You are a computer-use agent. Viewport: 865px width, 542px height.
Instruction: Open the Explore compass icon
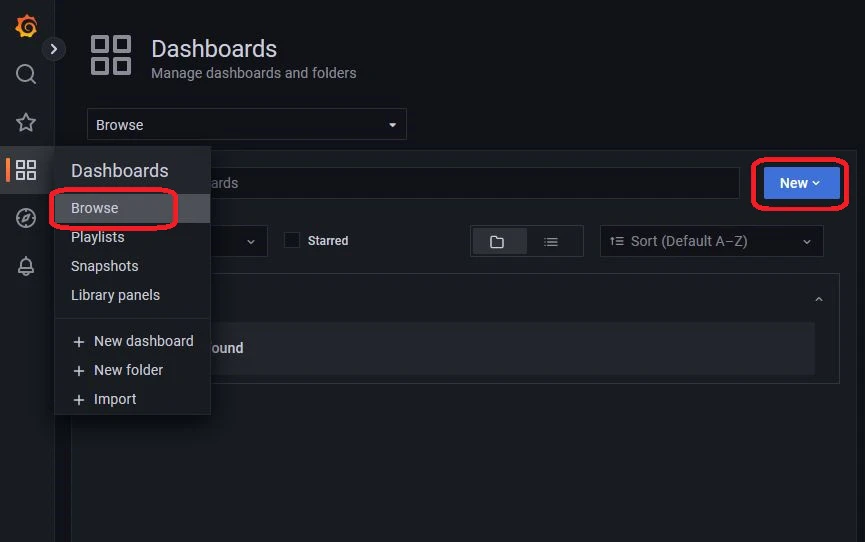click(x=26, y=218)
